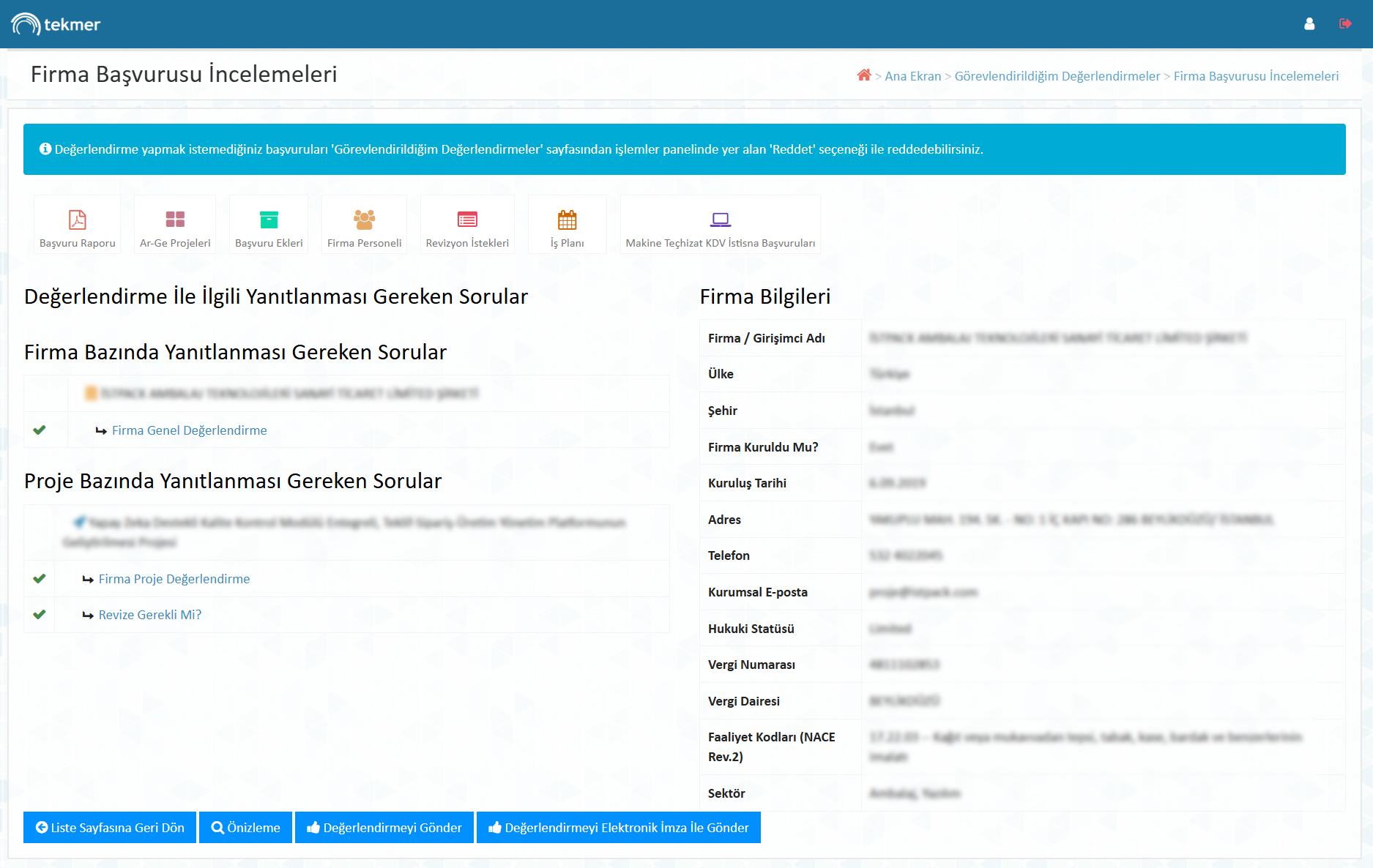The height and width of the screenshot is (868, 1373).
Task: Click the tekmer logo
Action: pos(56,24)
